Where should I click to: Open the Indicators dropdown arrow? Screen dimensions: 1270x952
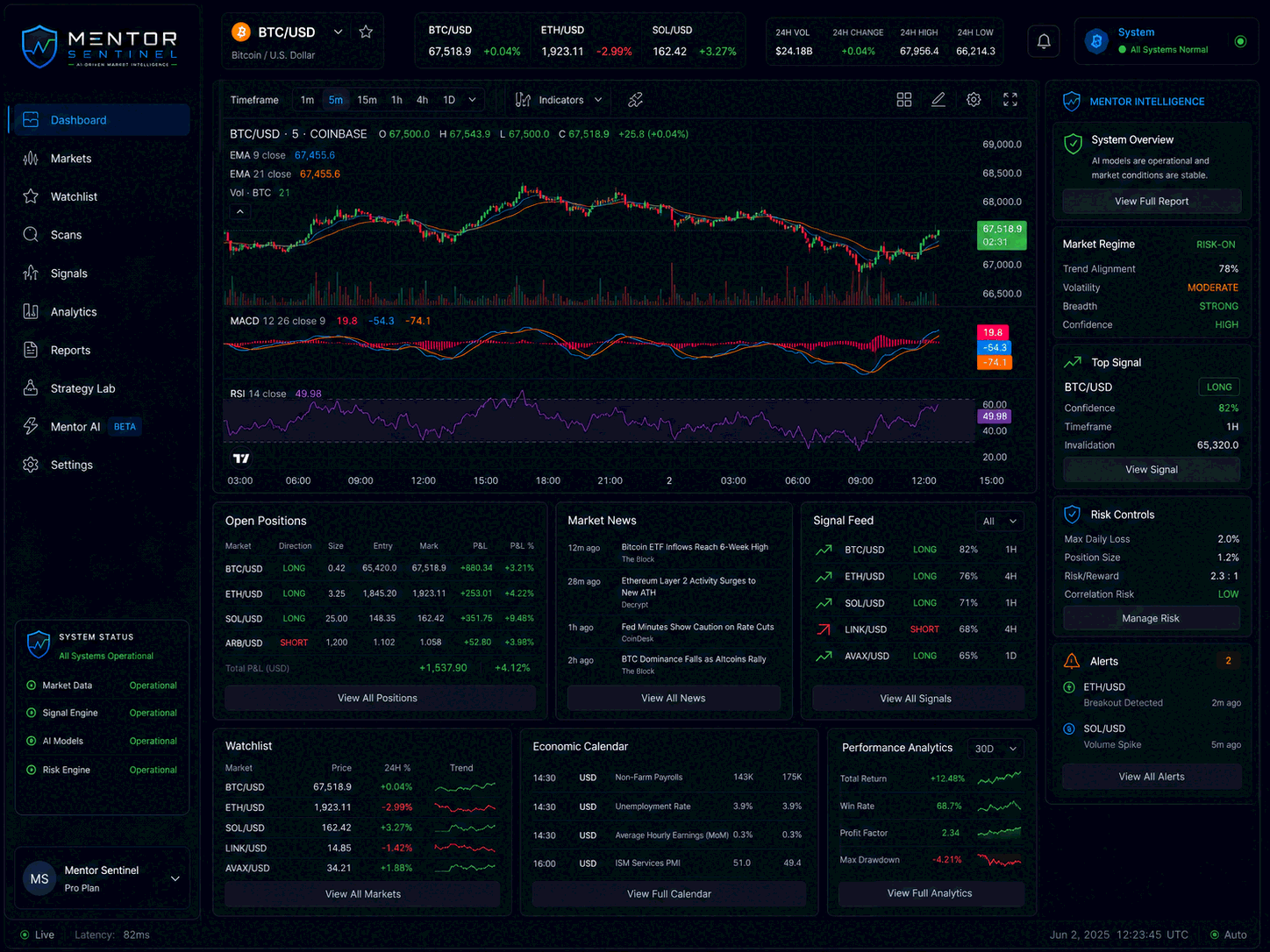point(598,100)
